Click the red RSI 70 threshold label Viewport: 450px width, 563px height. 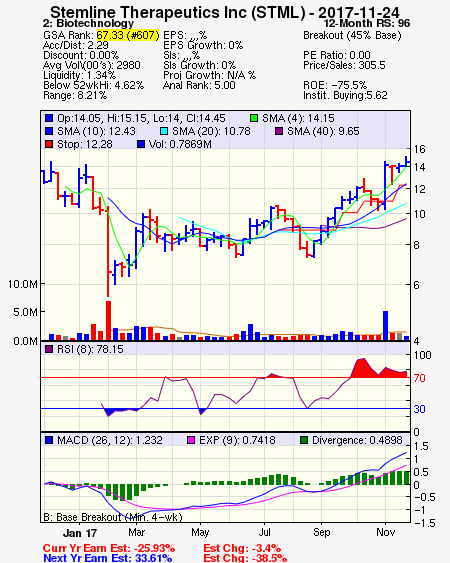point(419,378)
